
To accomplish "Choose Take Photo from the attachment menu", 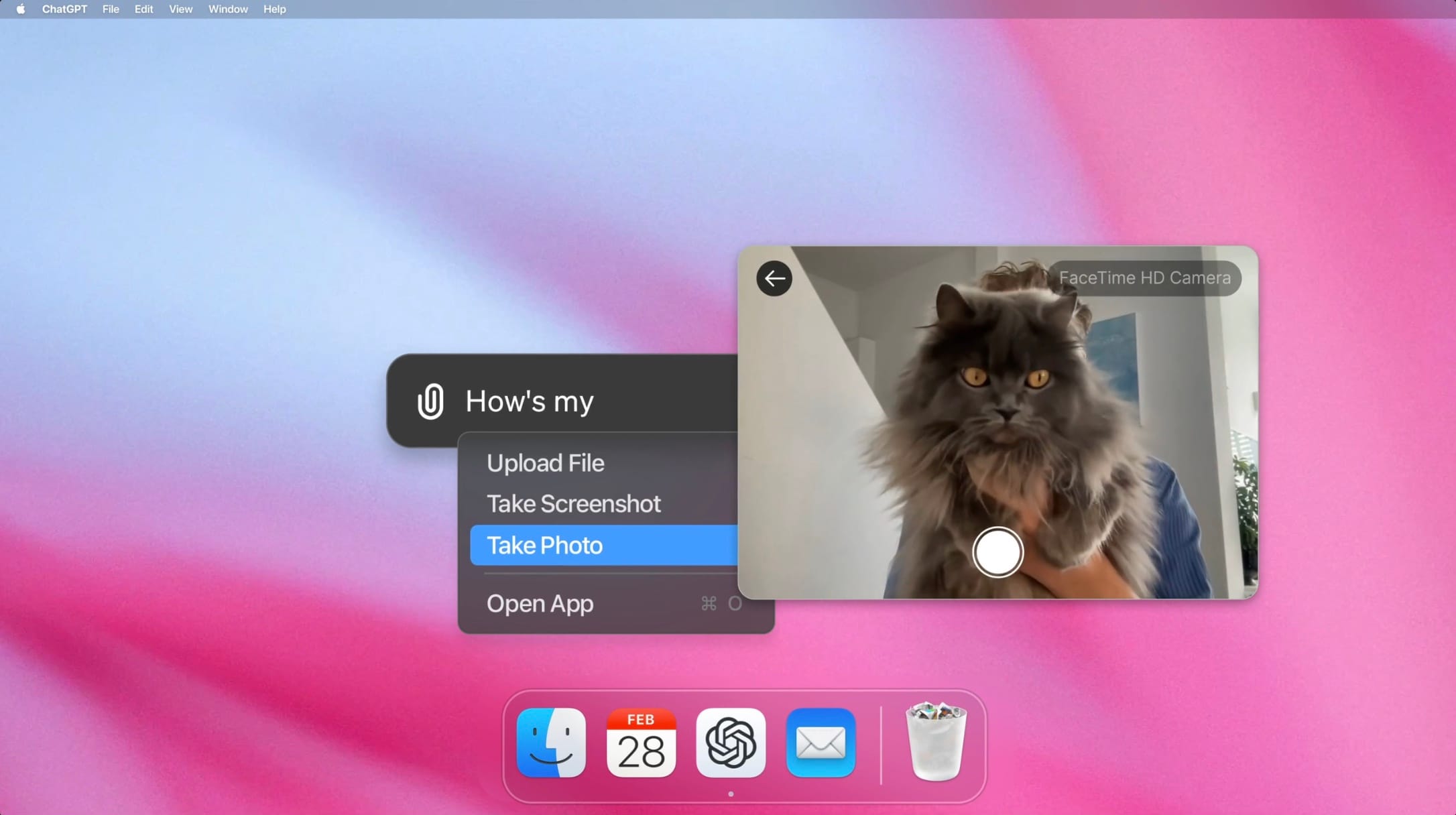I will click(544, 545).
